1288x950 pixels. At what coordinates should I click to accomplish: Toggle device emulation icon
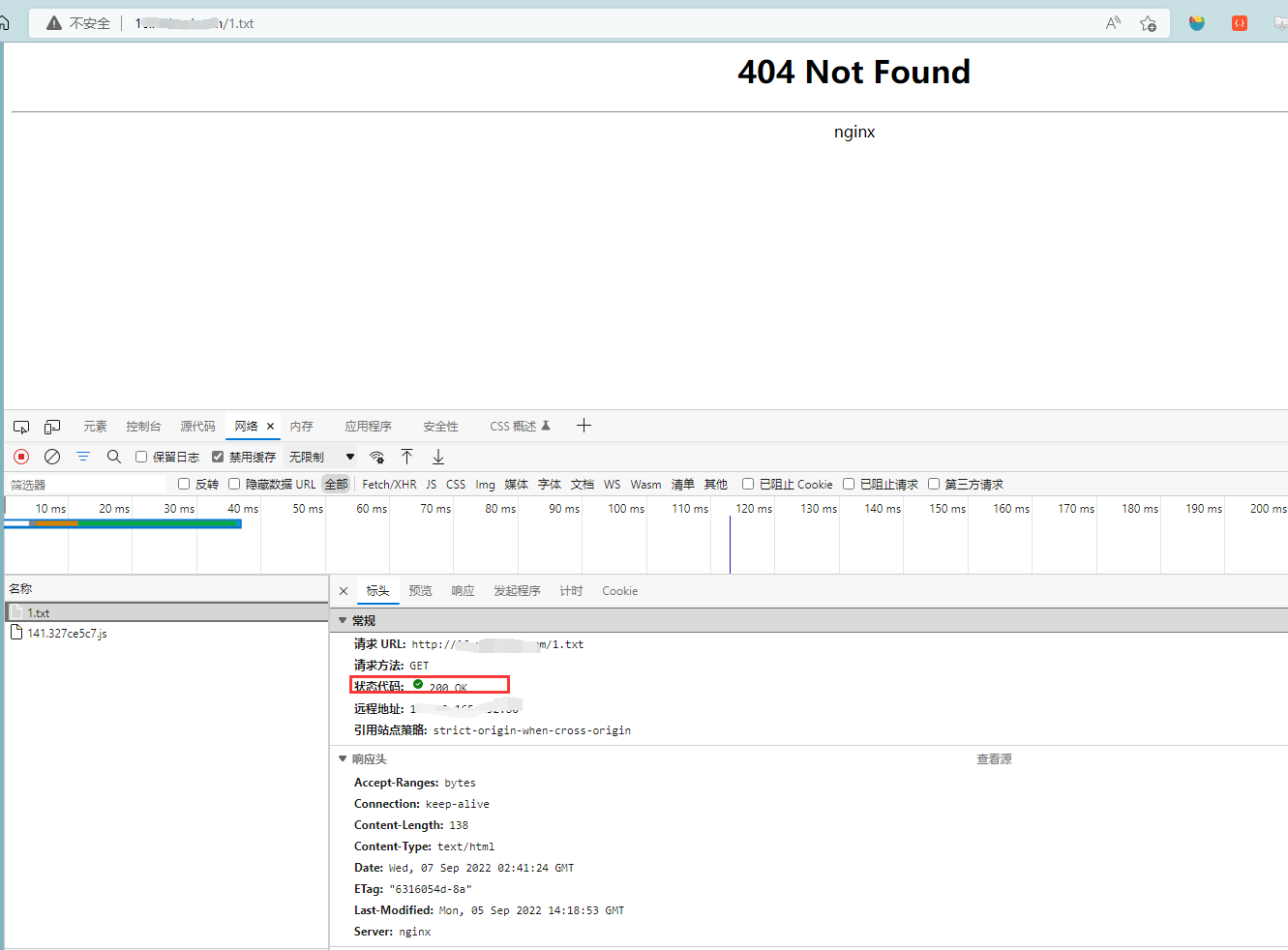pos(52,427)
